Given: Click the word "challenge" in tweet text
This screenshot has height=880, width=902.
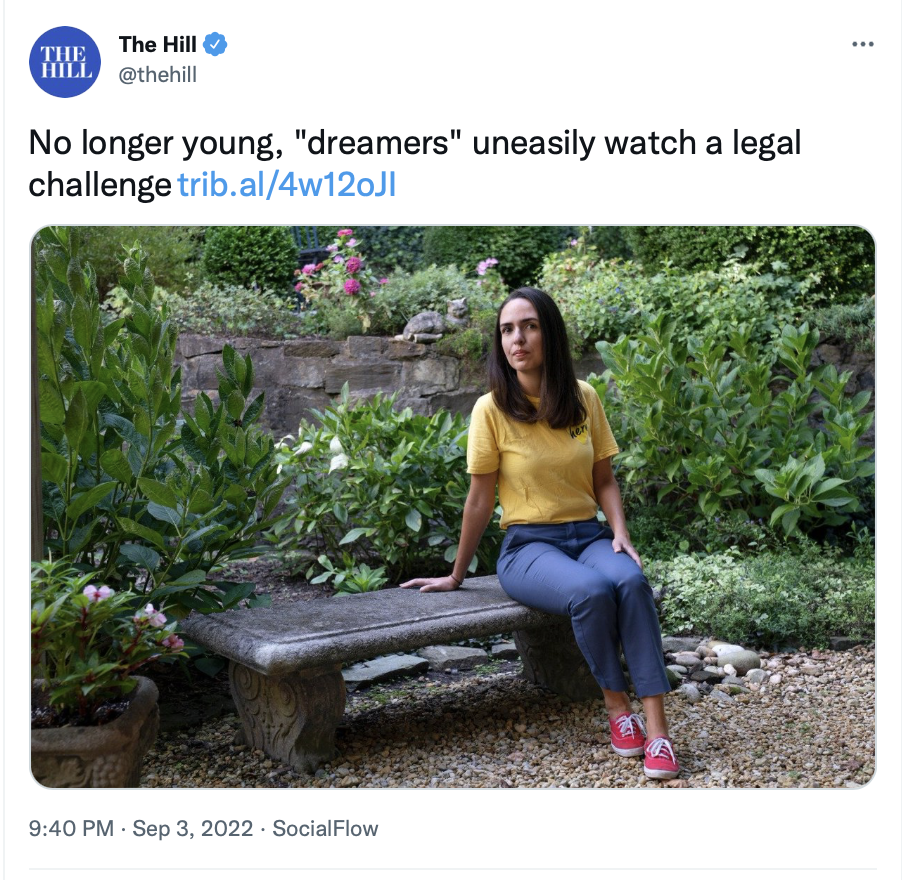Looking at the screenshot, I should (100, 186).
